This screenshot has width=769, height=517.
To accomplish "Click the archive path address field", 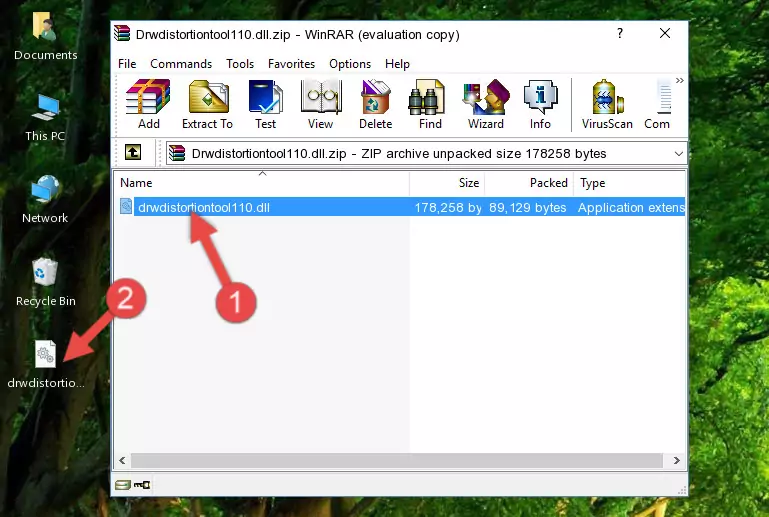I will (x=426, y=154).
